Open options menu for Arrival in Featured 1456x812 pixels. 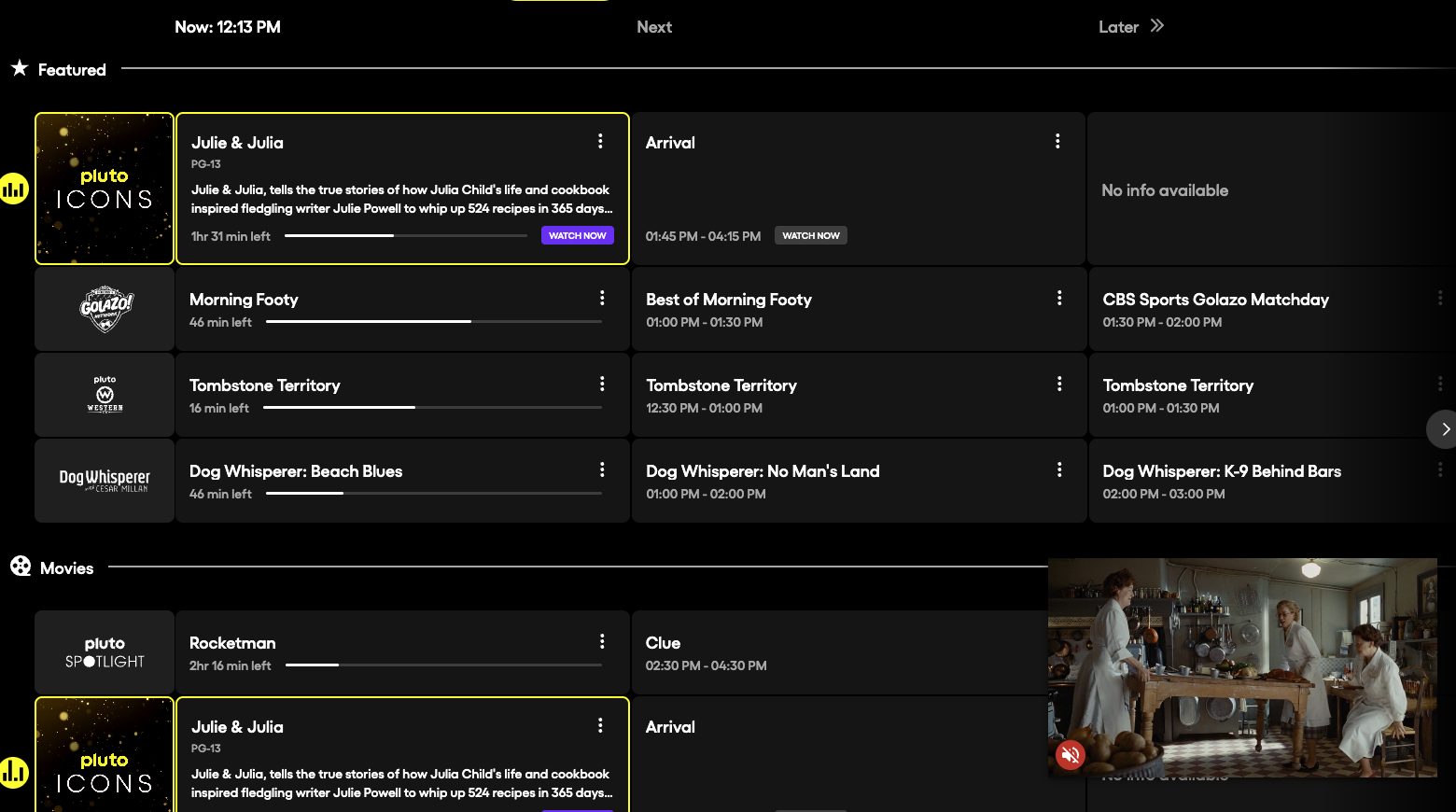pos(1057,141)
